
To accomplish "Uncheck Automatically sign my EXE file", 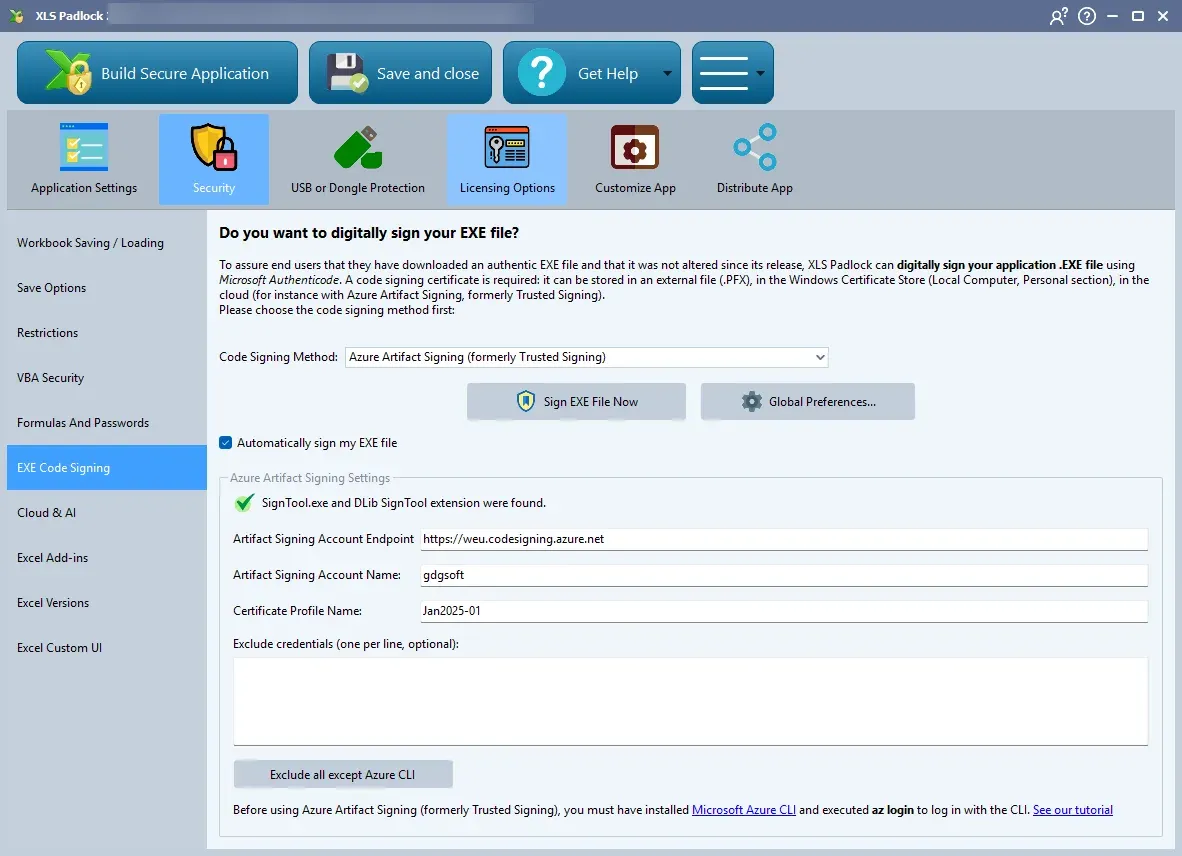I will click(x=225, y=442).
